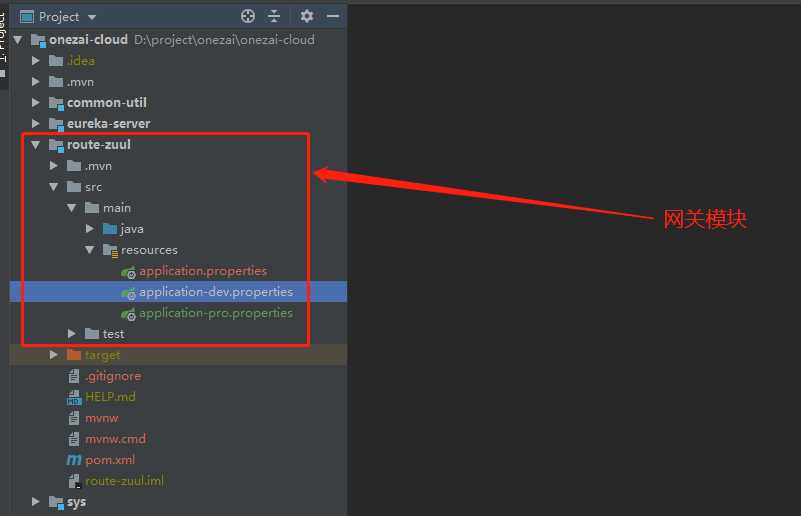
Task: Select the .idea folder label
Action: (x=81, y=61)
